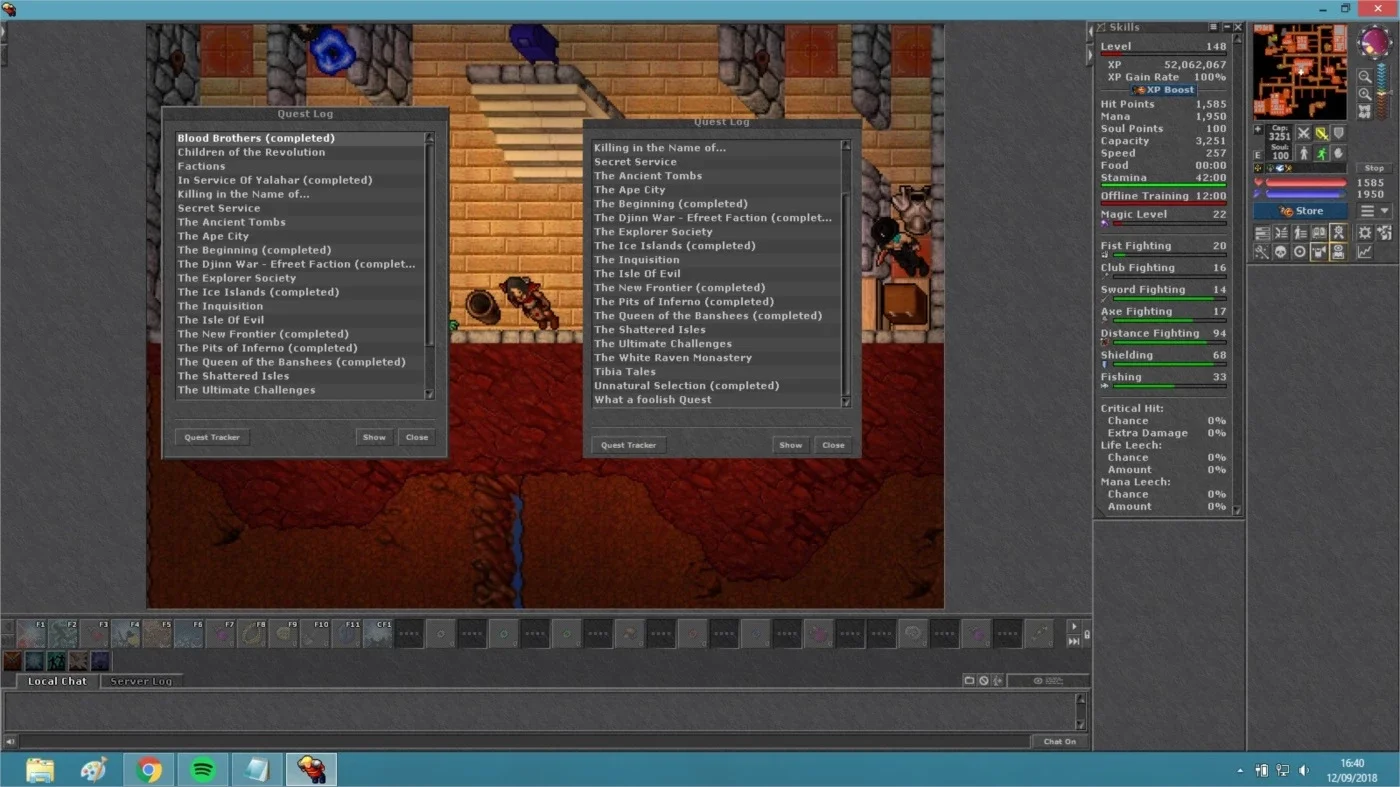Open the sidebar menu dropdown arrow
Screen dimensions: 1400x787
[x=1384, y=211]
